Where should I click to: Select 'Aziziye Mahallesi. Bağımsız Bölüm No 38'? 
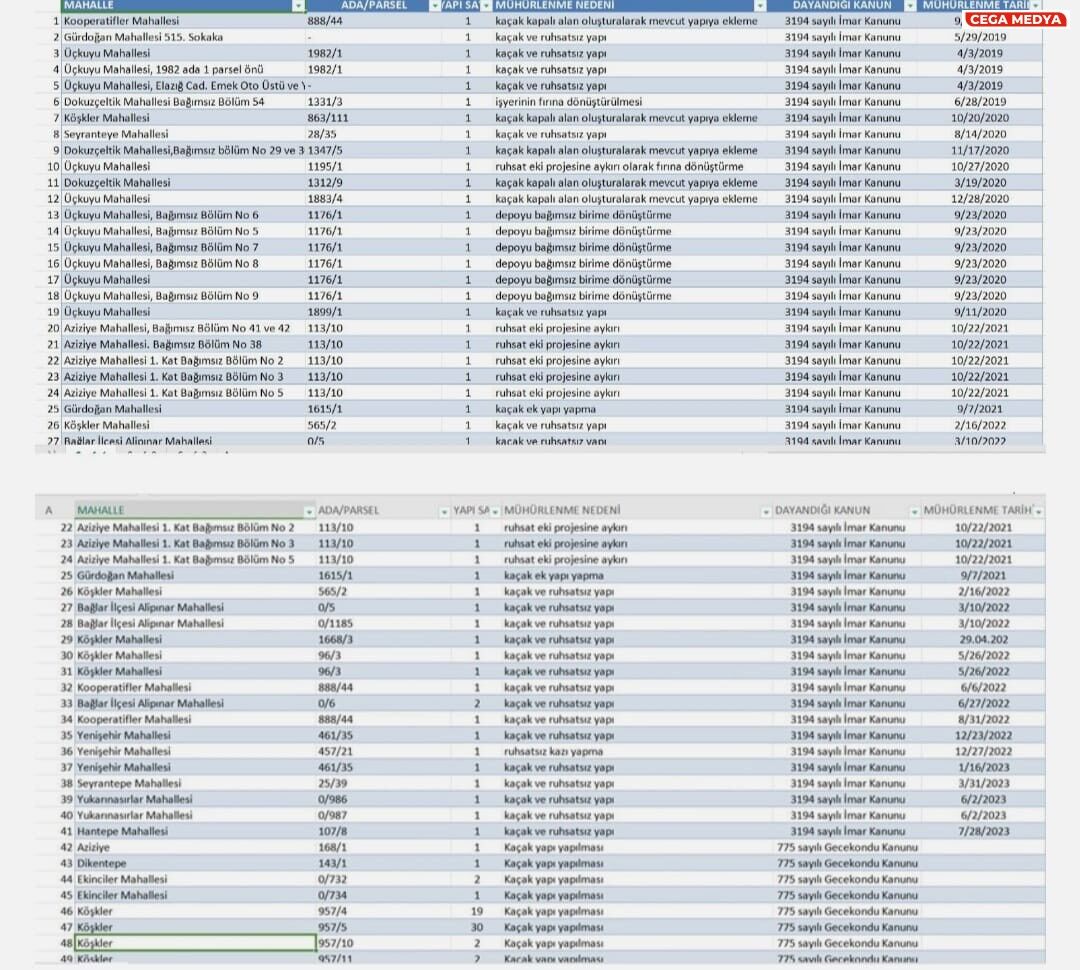(163, 344)
